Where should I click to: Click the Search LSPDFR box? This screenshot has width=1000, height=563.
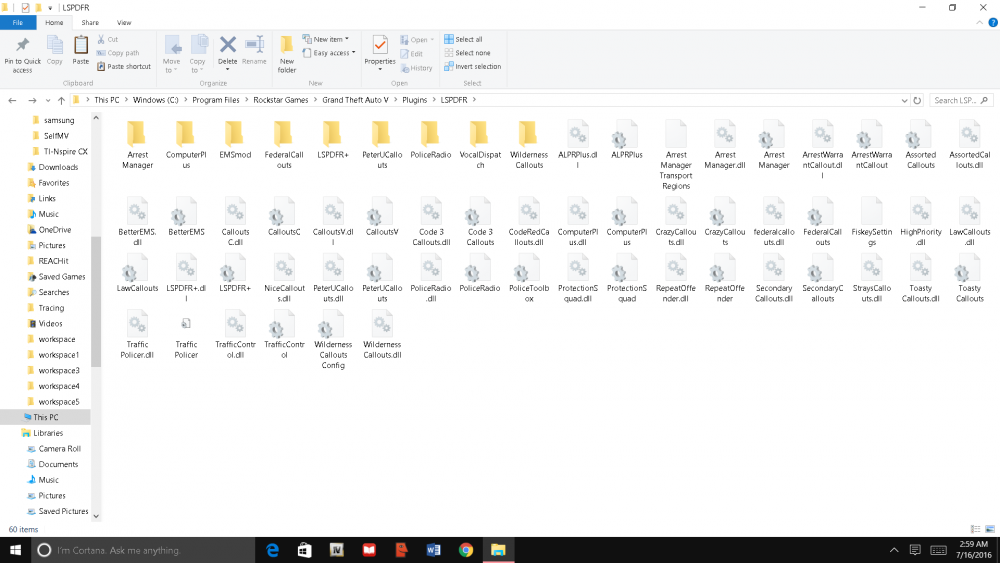(961, 100)
